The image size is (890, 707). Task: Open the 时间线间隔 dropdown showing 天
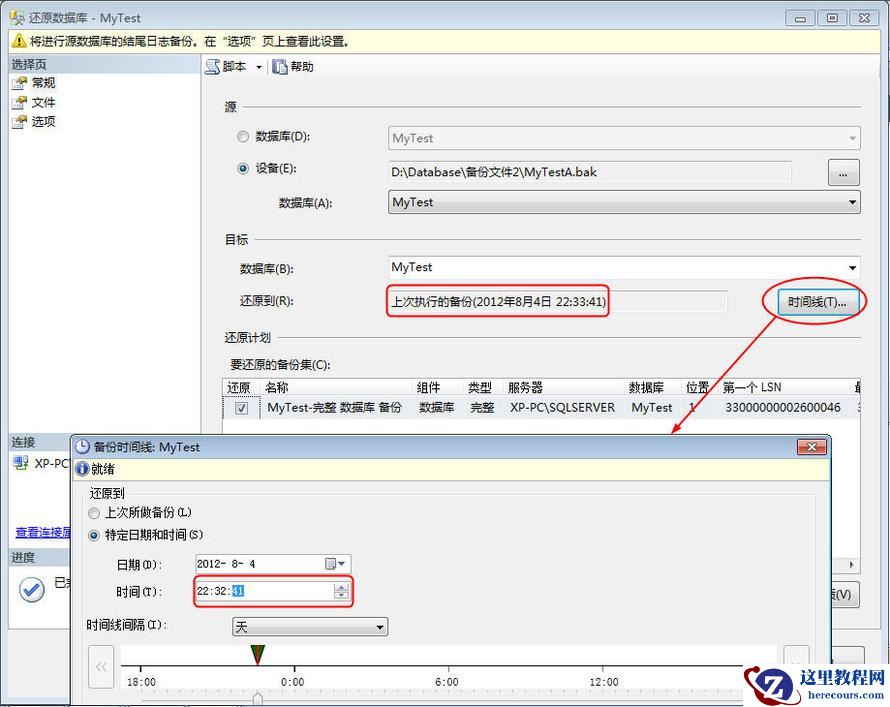[x=310, y=627]
